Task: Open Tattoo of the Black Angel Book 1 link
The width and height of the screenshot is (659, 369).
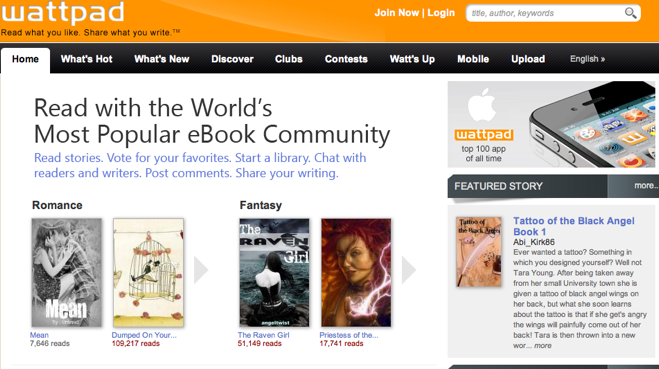Action: [x=574, y=226]
